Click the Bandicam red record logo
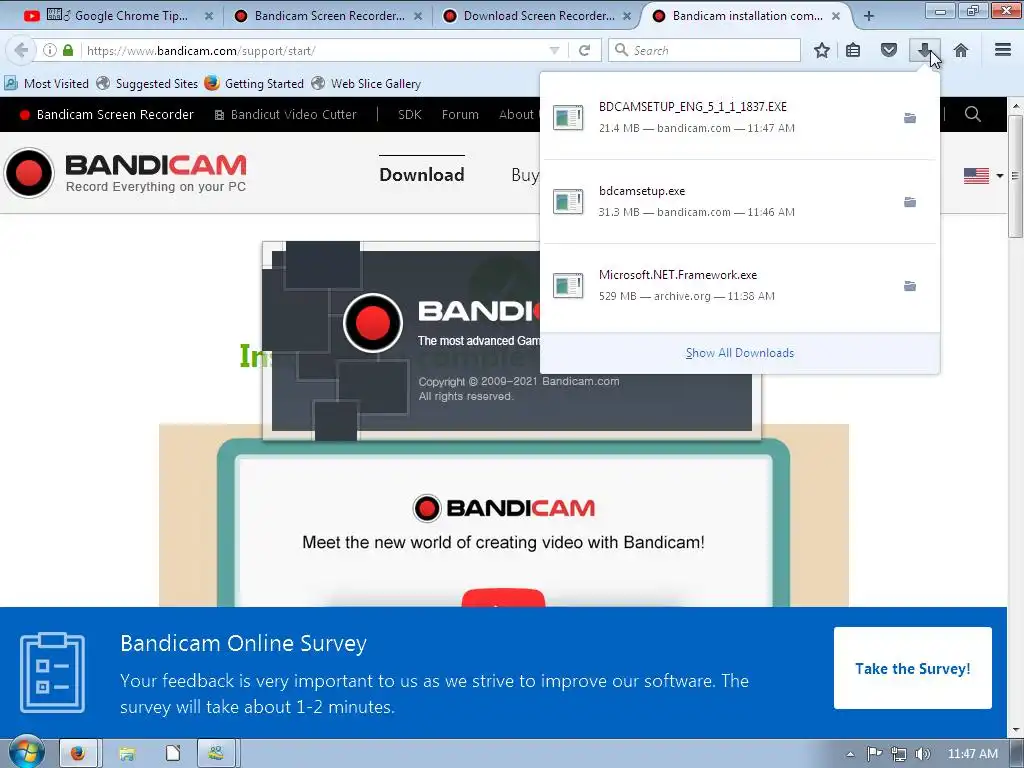The height and width of the screenshot is (768, 1024). tap(29, 173)
